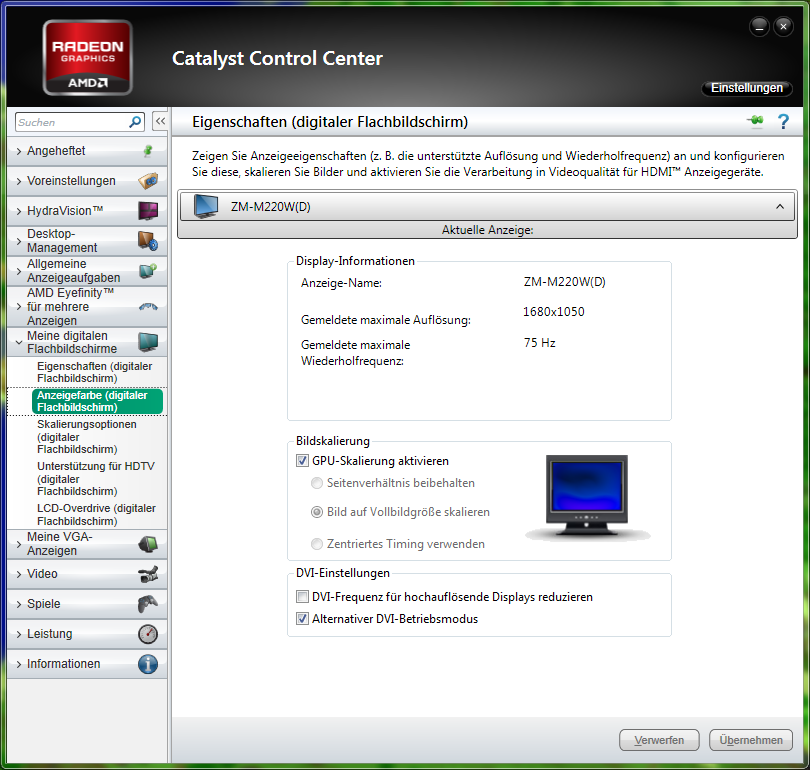Select Zentriertes Timing verwenden option
Viewport: 810px width, 770px height.
click(x=317, y=544)
